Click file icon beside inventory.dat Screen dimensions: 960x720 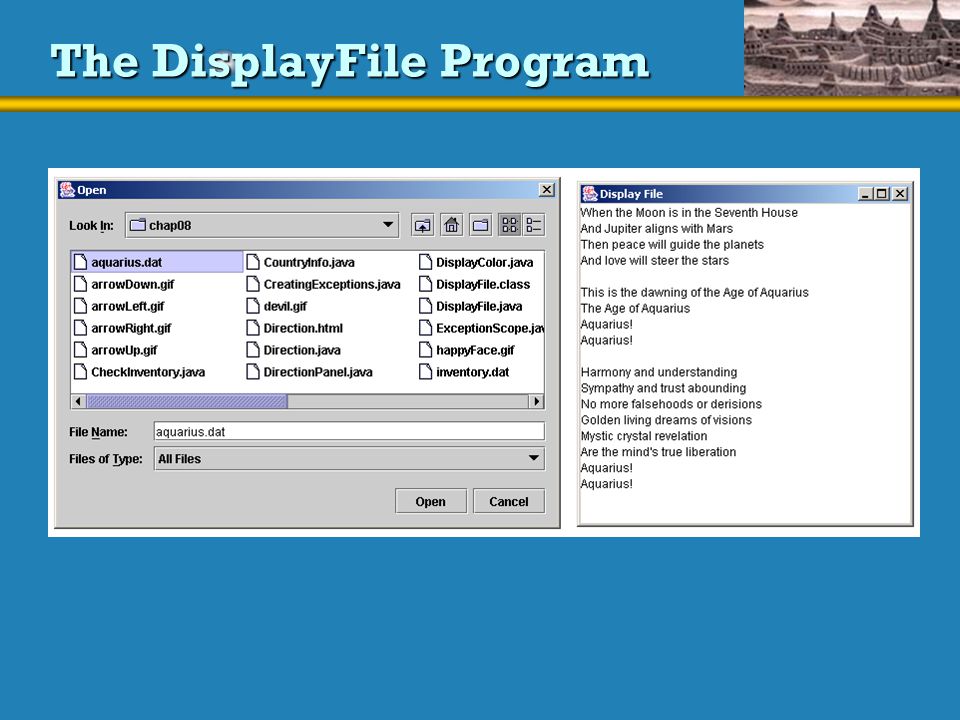coord(426,372)
